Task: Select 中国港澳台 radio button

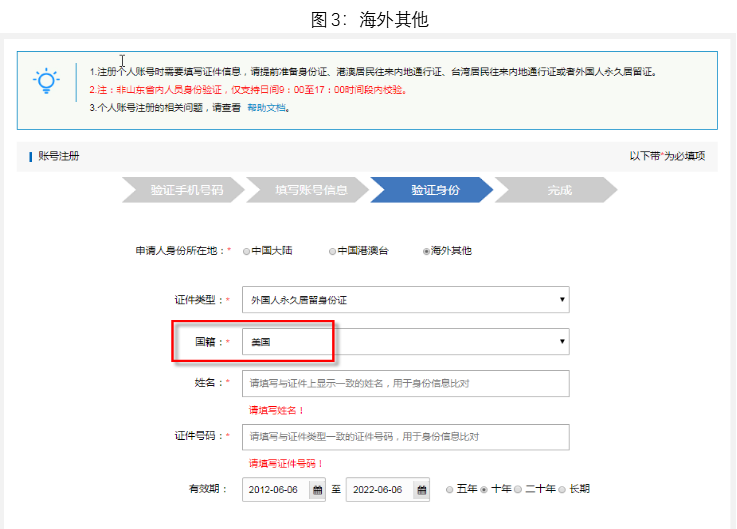Action: coord(333,251)
